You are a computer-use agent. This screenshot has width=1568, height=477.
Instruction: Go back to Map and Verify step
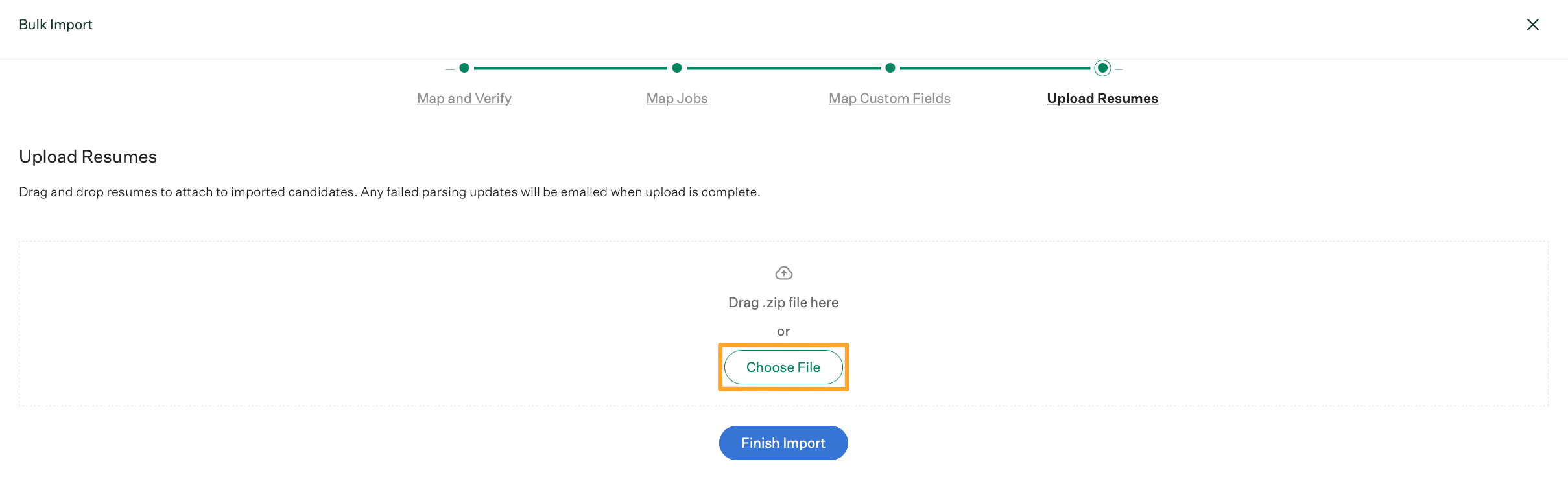(464, 99)
